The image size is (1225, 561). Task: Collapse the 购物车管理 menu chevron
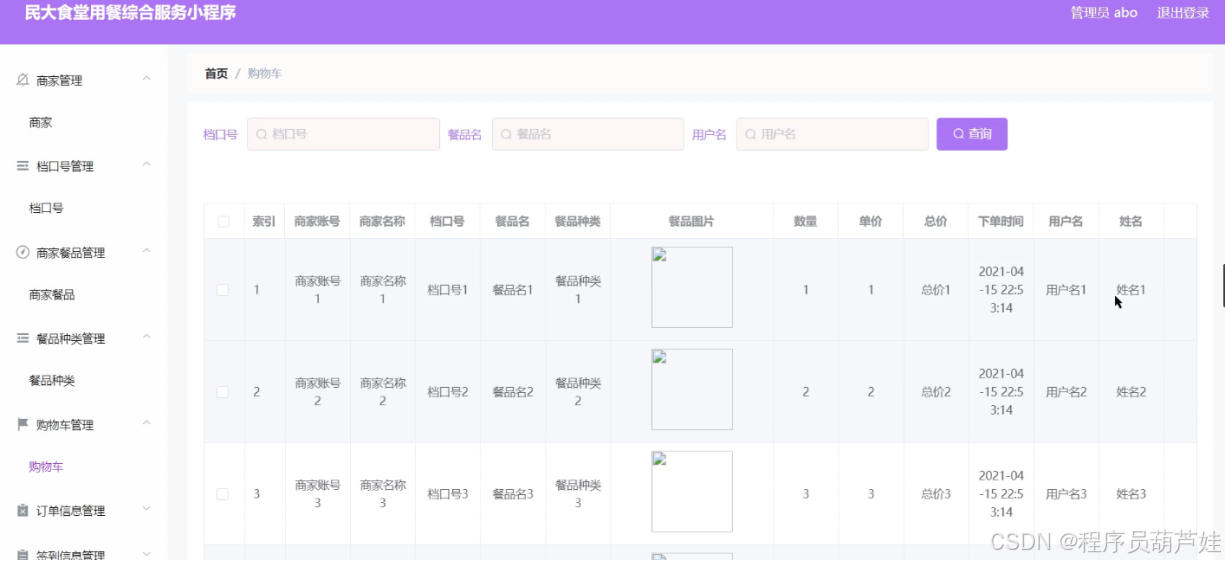click(147, 423)
